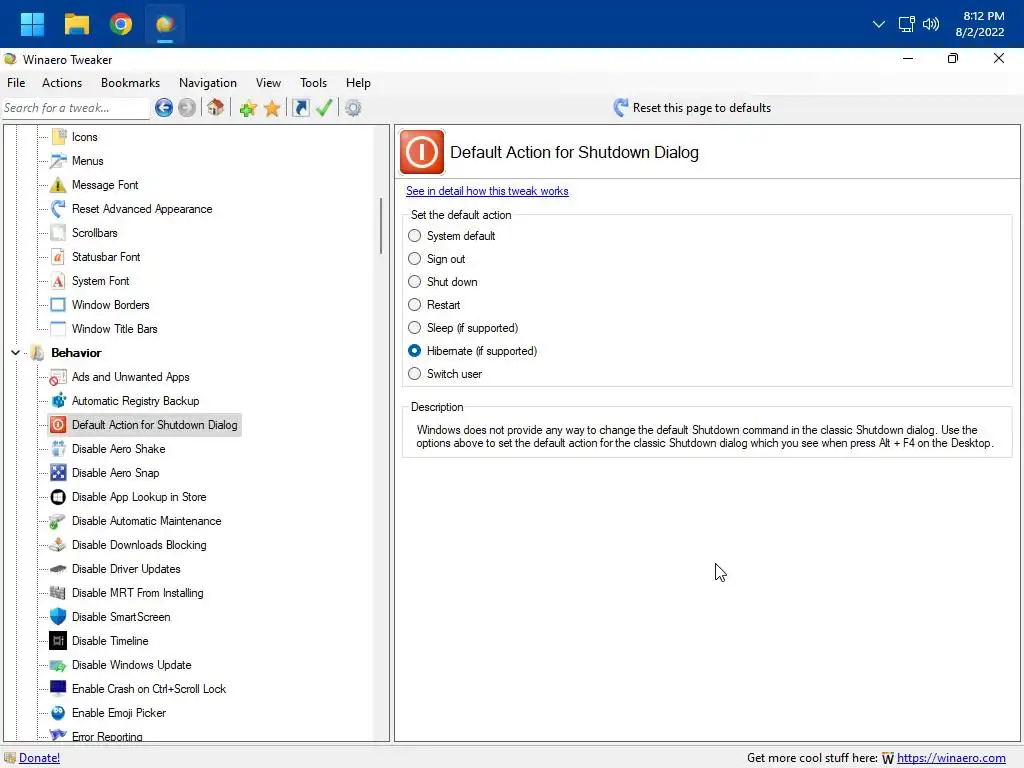Open the File menu
The height and width of the screenshot is (768, 1024).
pyautogui.click(x=16, y=83)
